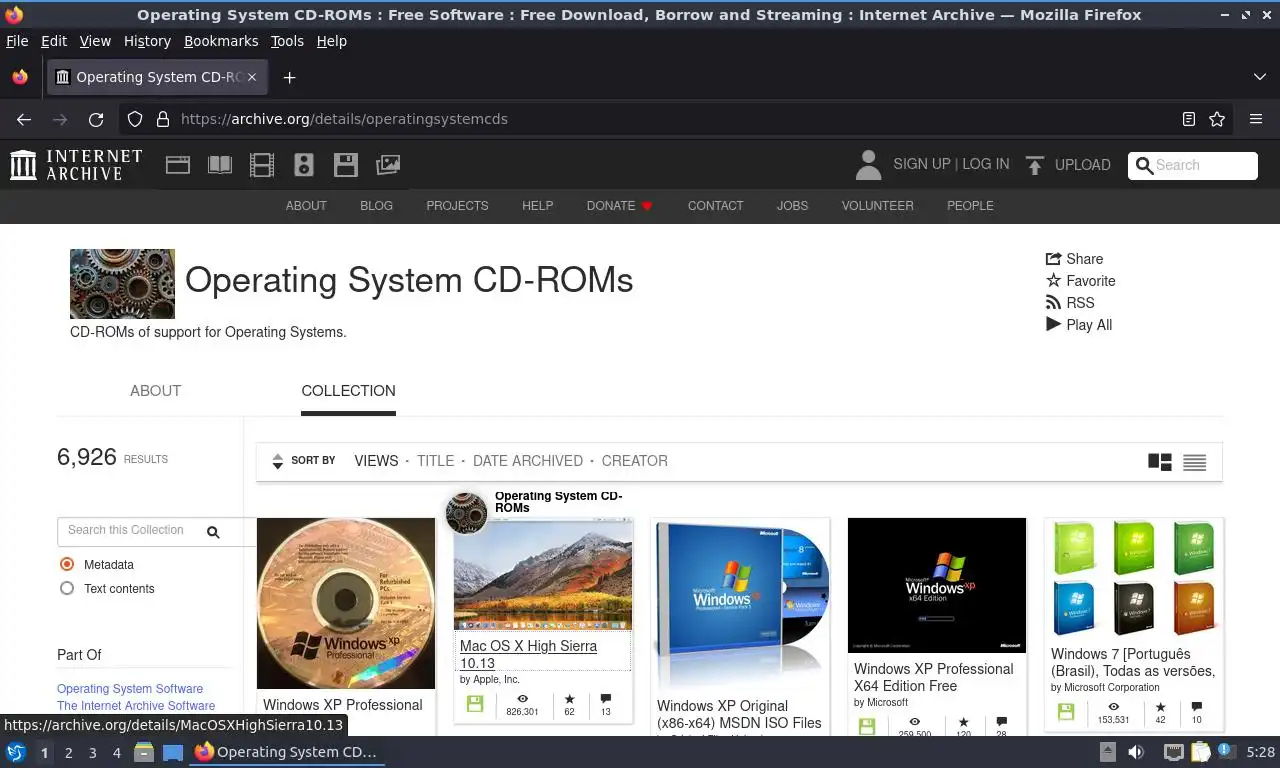Open tracking protection shield icon

(135, 119)
